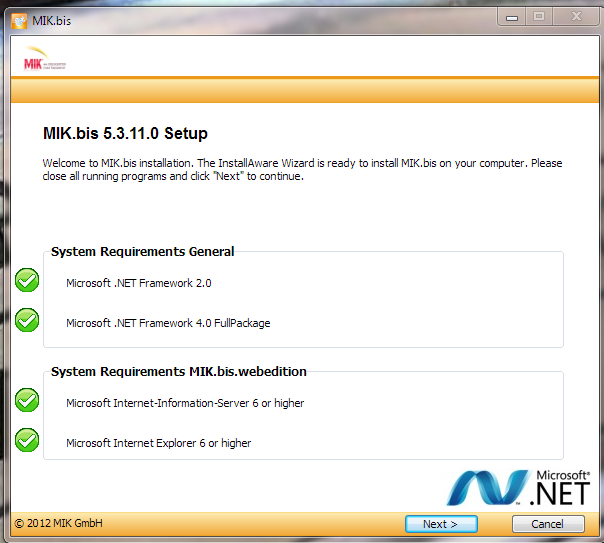
Task: Select 'Microsoft Internet-Information-Server 6 or higher' text
Action: click(185, 403)
